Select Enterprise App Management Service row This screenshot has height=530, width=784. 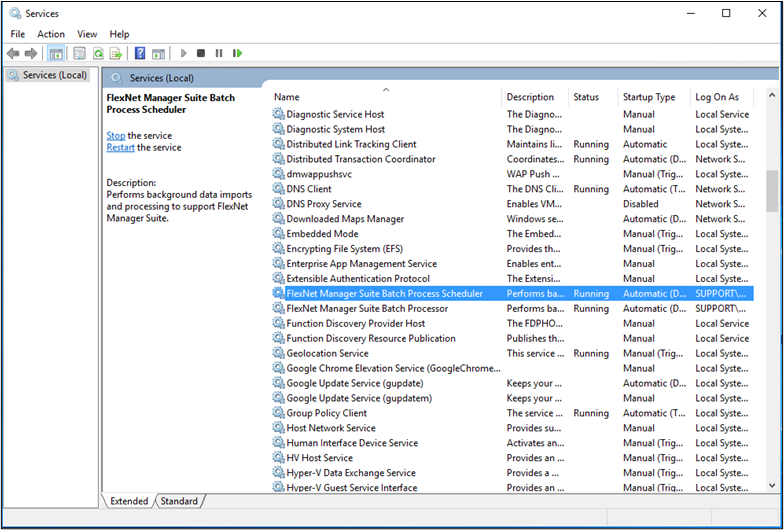click(x=512, y=264)
